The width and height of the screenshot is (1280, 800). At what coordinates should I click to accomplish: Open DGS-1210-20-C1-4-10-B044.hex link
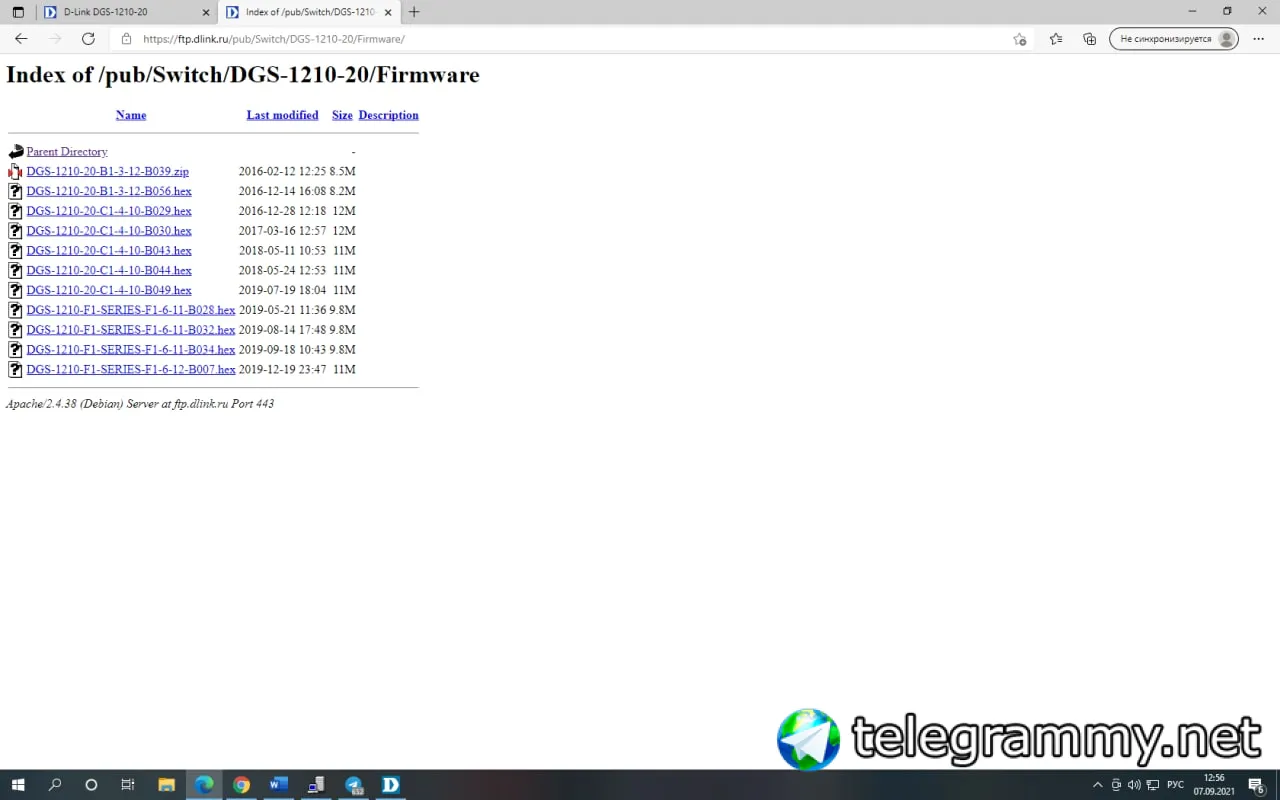109,270
